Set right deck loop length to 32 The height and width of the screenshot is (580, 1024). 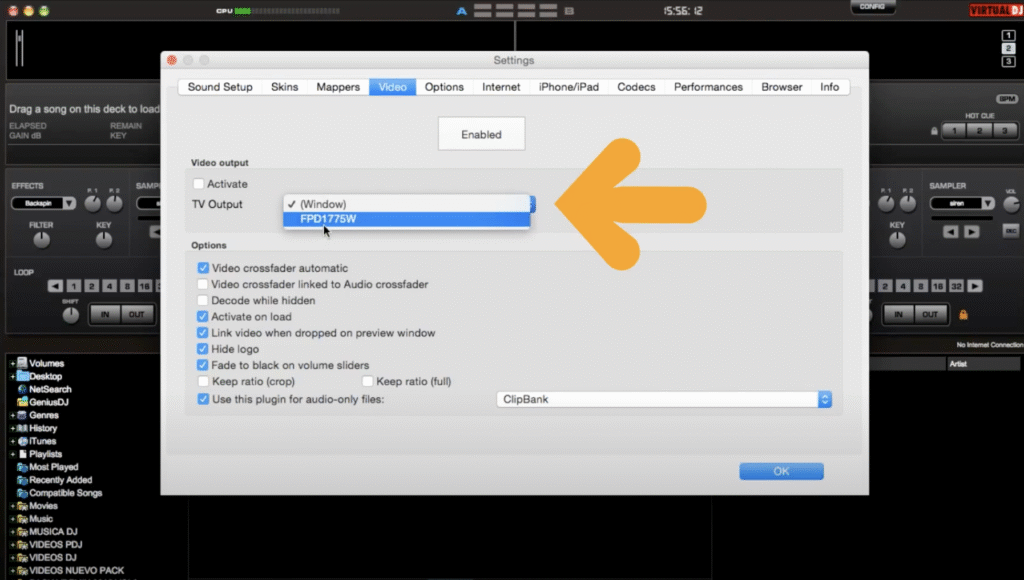point(957,286)
